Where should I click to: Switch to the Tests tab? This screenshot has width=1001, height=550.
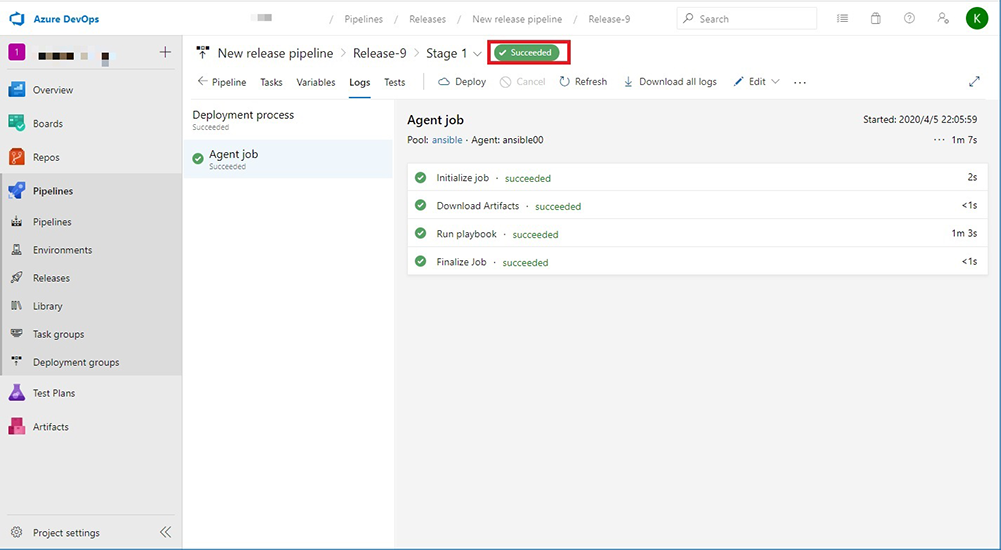click(x=395, y=82)
